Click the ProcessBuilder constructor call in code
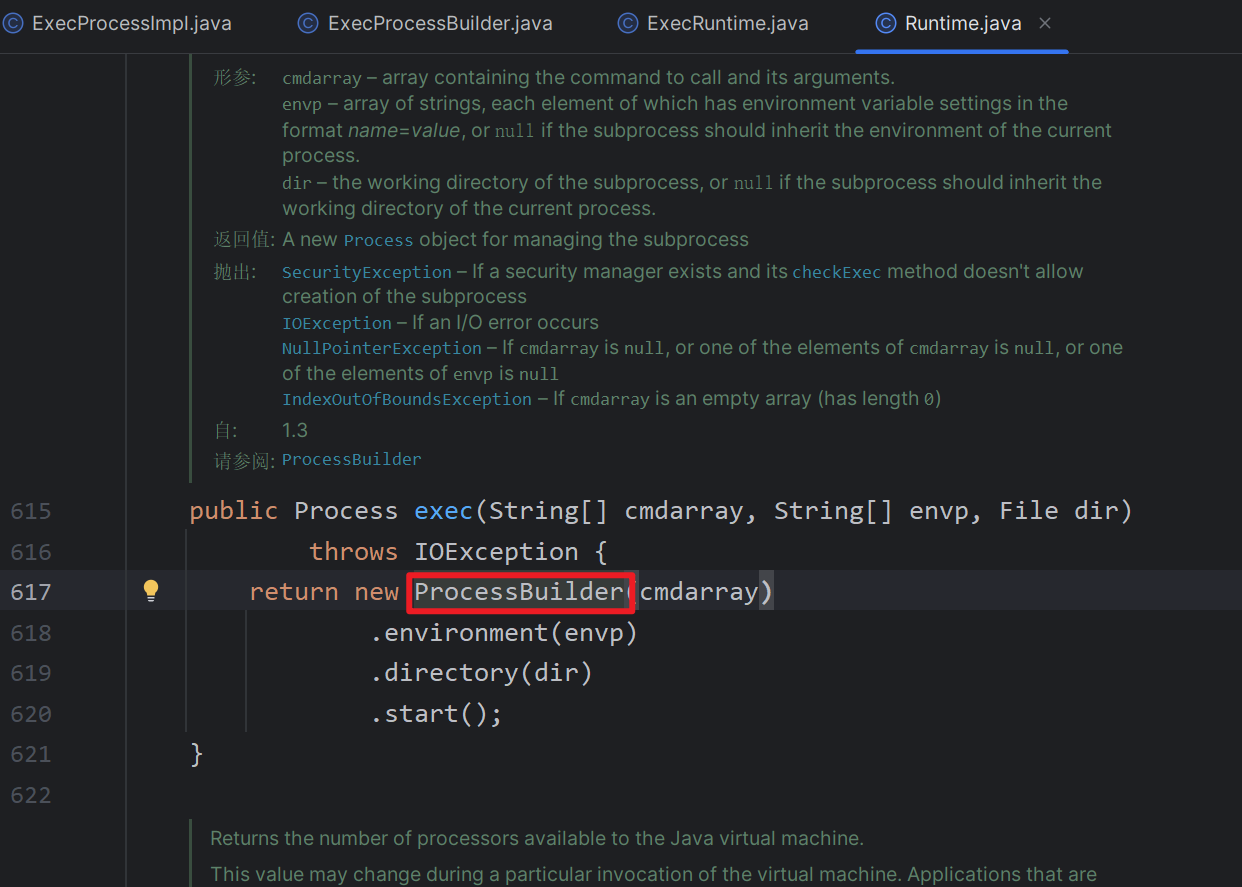The height and width of the screenshot is (887, 1242). [518, 592]
